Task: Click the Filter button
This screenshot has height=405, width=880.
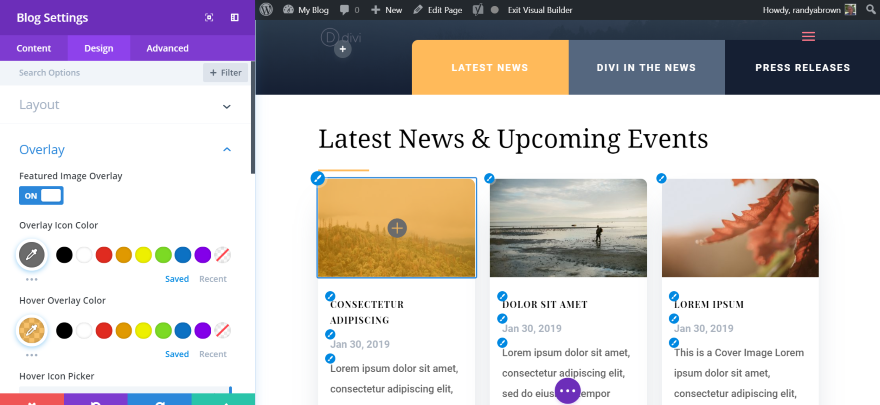Action: click(226, 72)
